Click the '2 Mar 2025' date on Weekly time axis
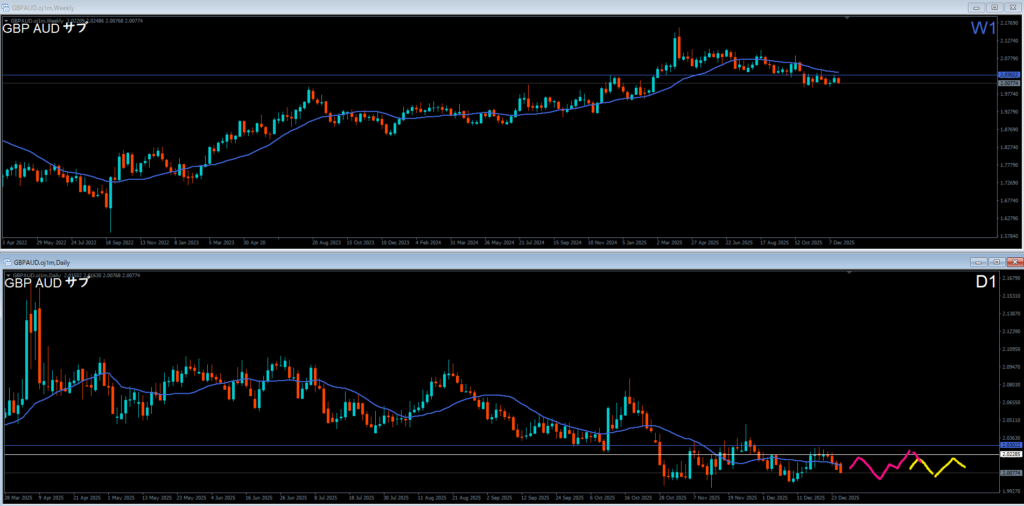Image resolution: width=1024 pixels, height=506 pixels. tap(669, 242)
